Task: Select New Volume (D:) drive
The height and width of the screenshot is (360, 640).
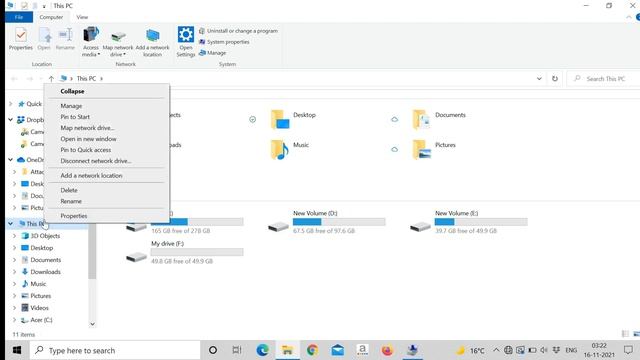Action: click(327, 222)
